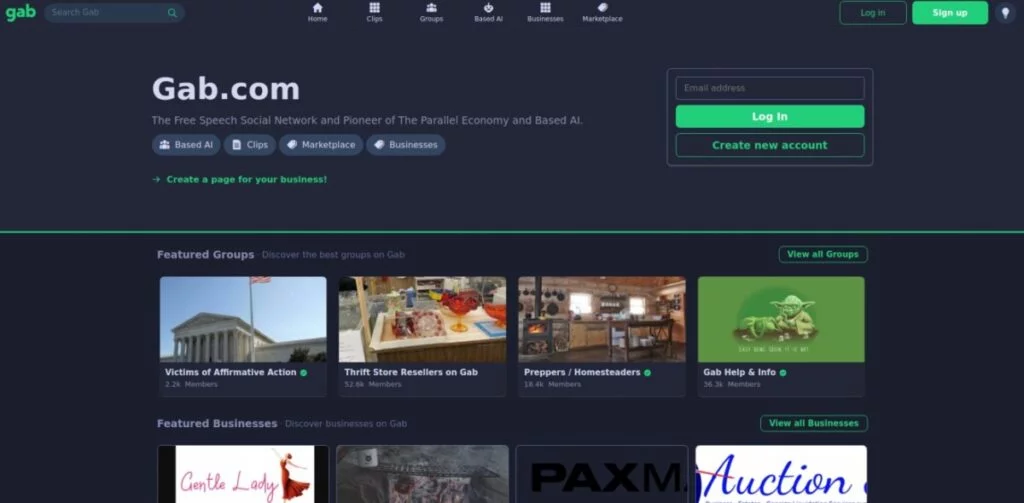Image resolution: width=1024 pixels, height=503 pixels.
Task: Click the Gab.com heading
Action: 226,89
